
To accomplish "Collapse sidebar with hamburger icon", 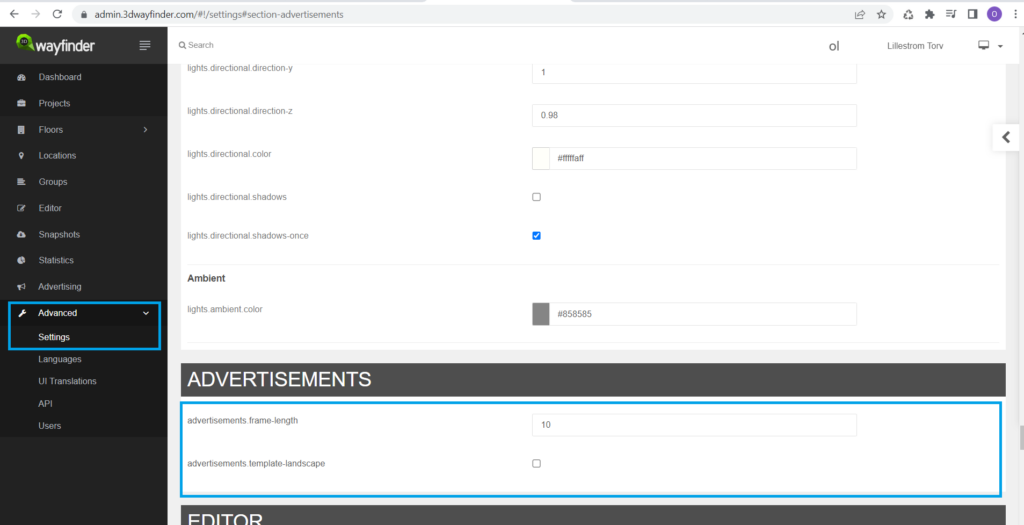I will [145, 45].
